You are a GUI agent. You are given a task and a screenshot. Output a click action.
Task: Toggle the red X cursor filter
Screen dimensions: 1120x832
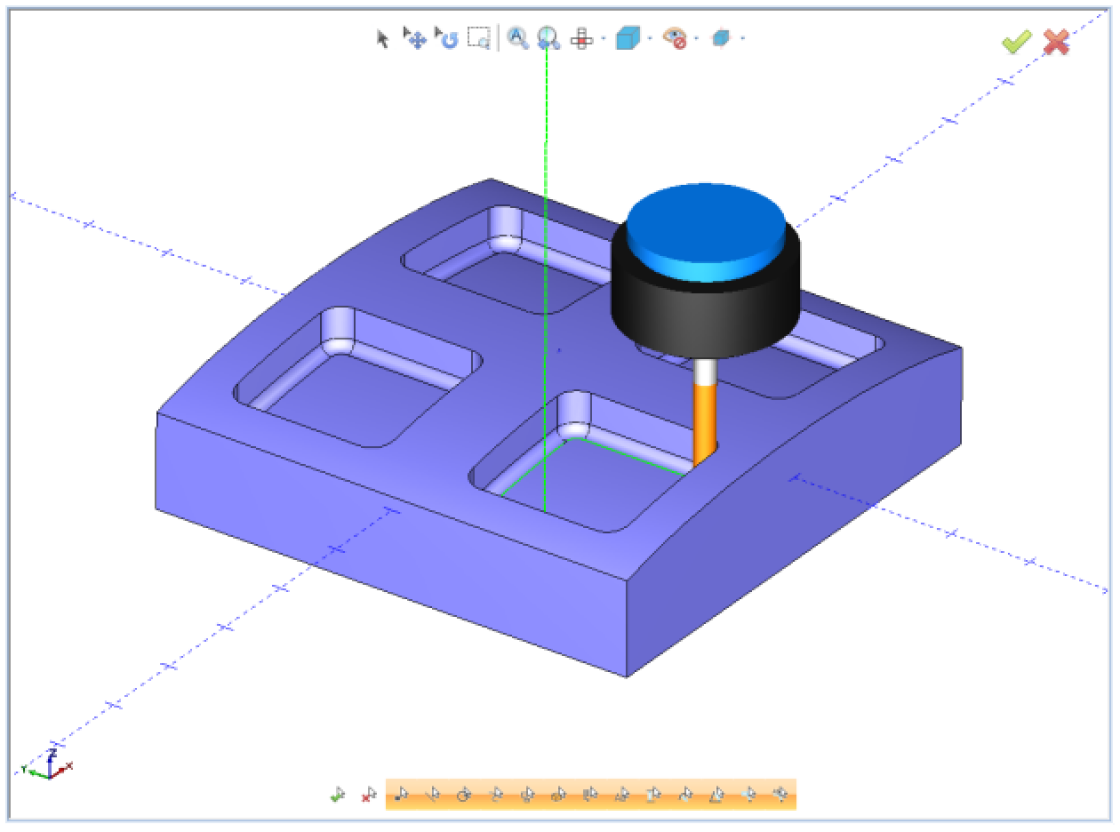pyautogui.click(x=368, y=795)
